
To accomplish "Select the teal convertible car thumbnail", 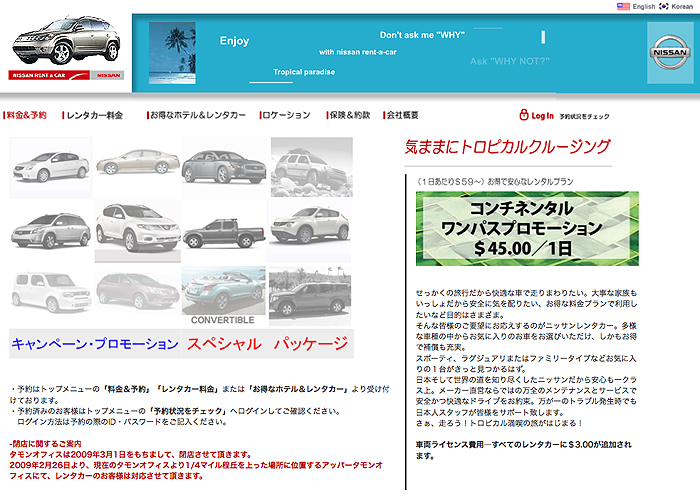I will 224,290.
